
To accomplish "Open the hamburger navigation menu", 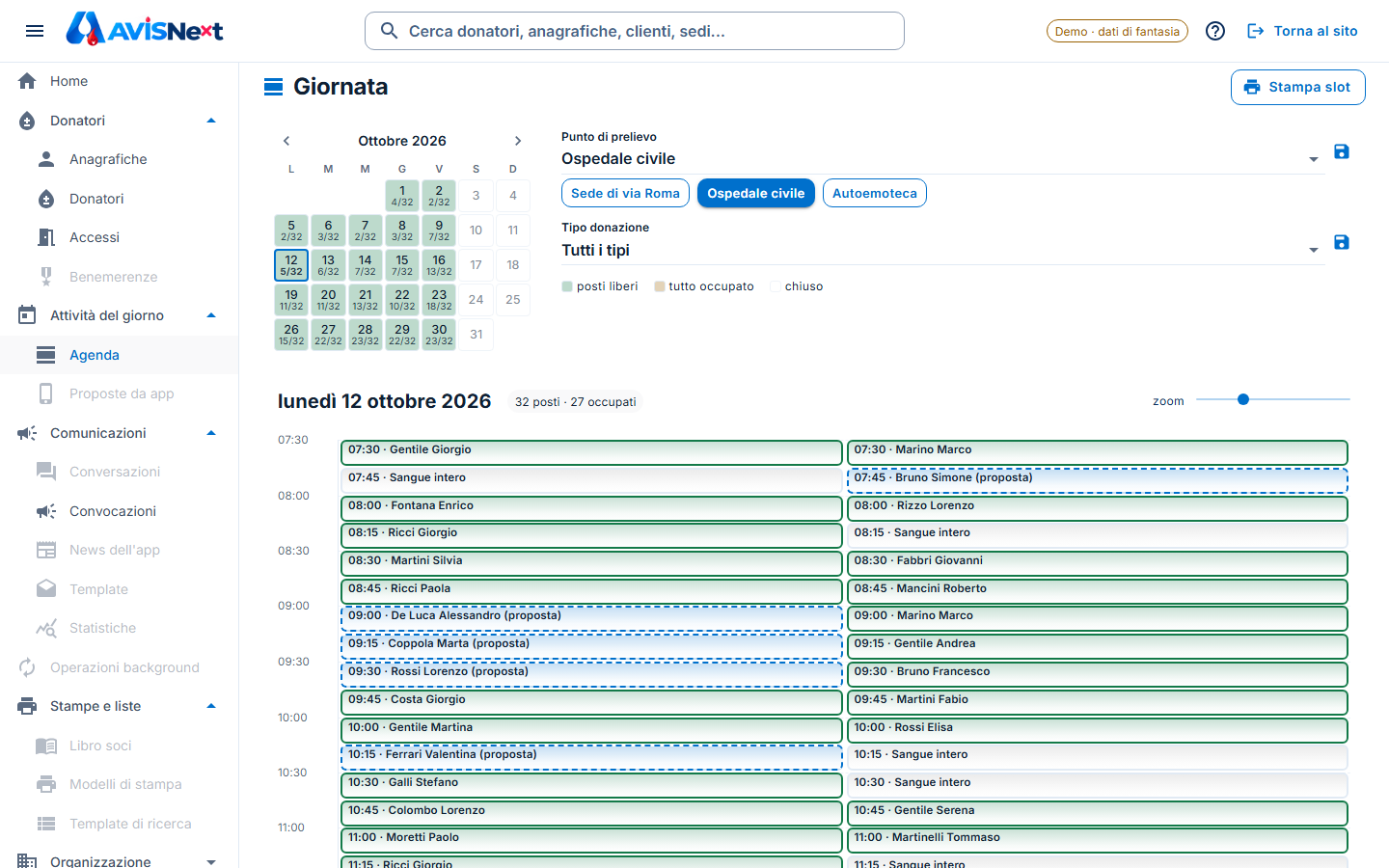I will point(35,31).
